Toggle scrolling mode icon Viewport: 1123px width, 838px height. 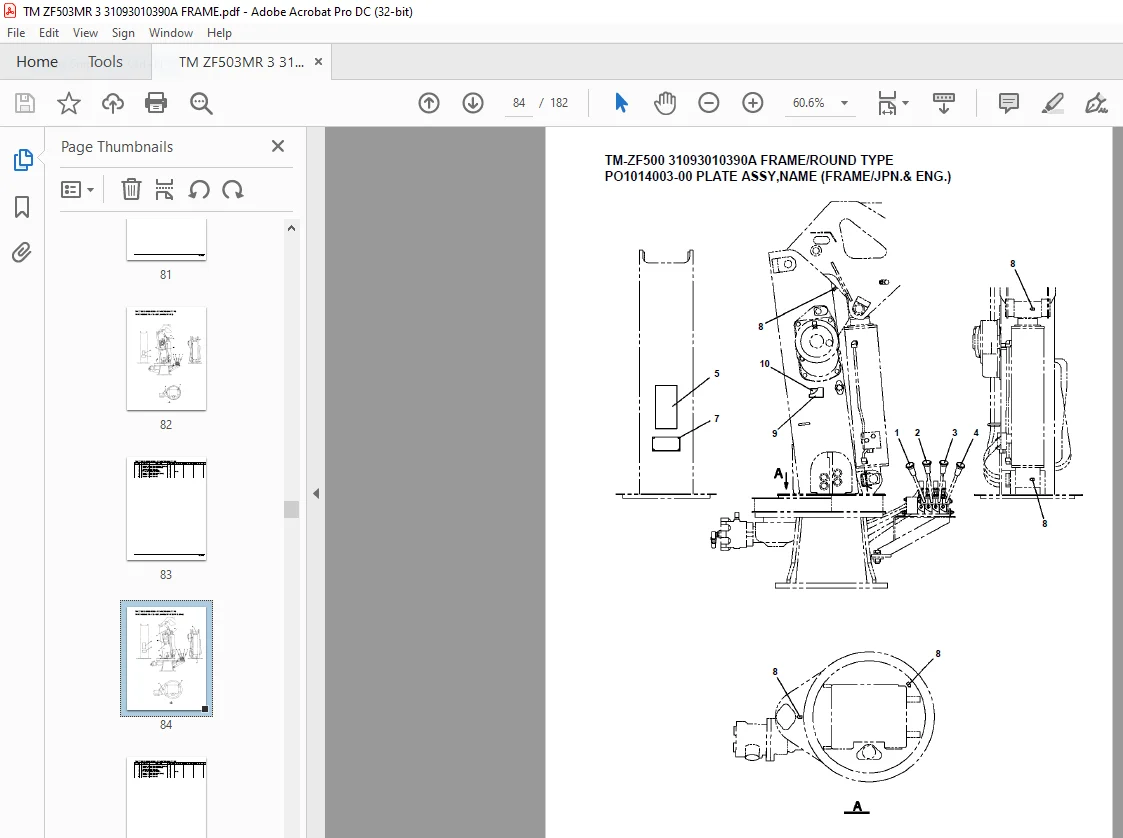click(943, 103)
